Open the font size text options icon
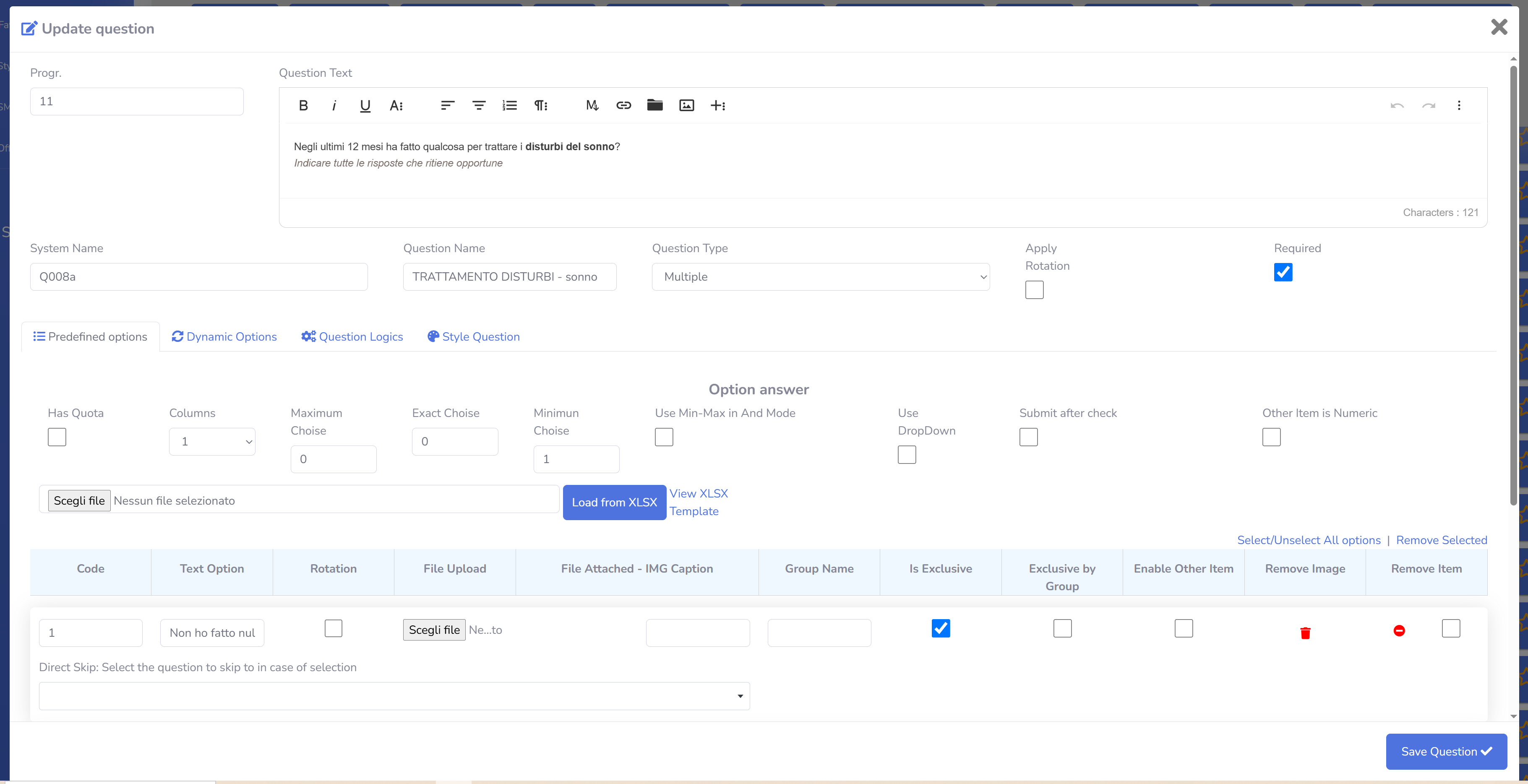This screenshot has height=784, width=1528. coord(396,106)
